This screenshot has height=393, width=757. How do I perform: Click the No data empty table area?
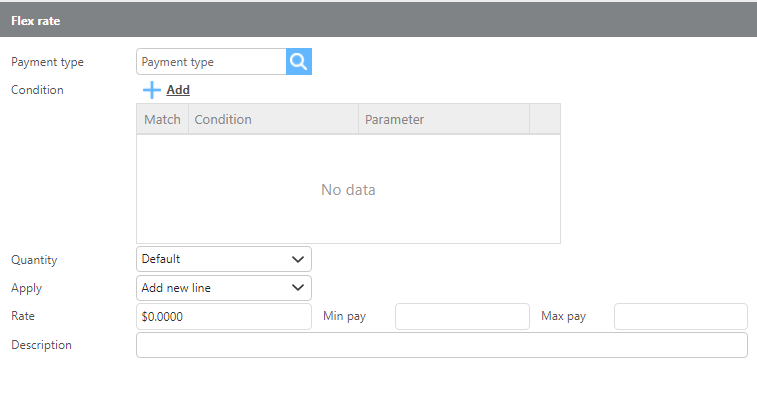coord(348,190)
